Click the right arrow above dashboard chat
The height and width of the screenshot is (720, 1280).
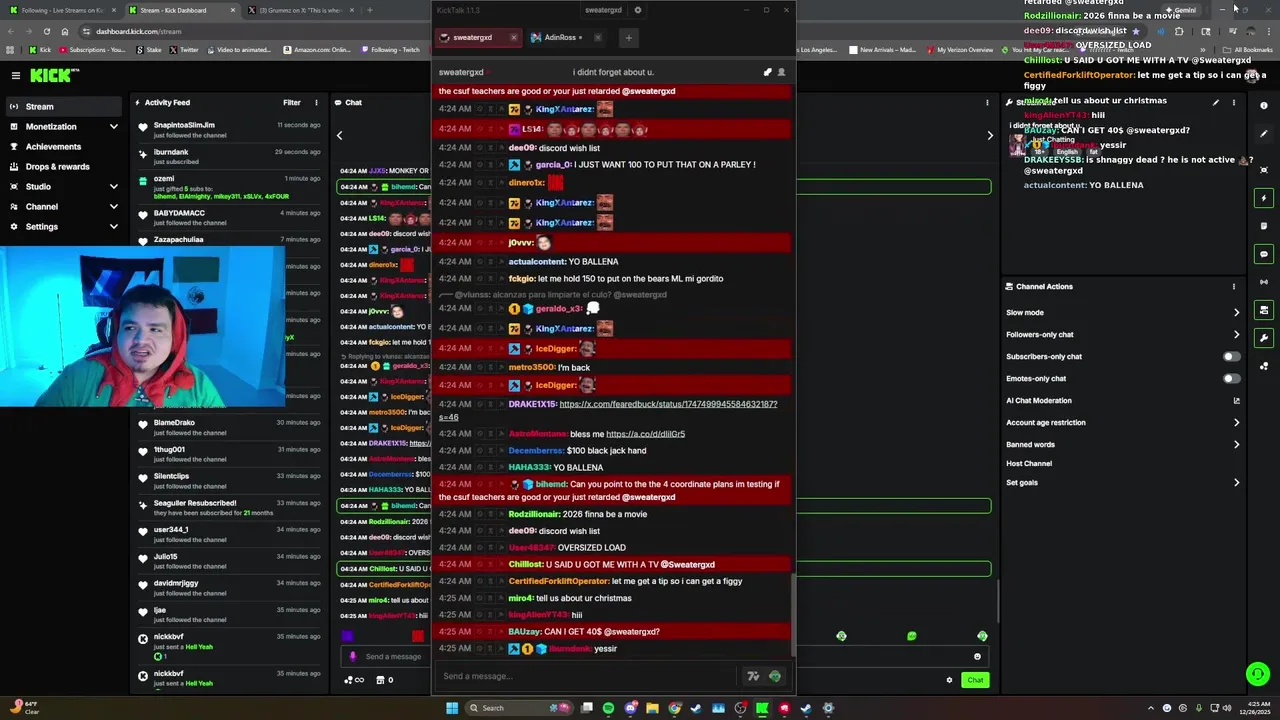tap(990, 135)
